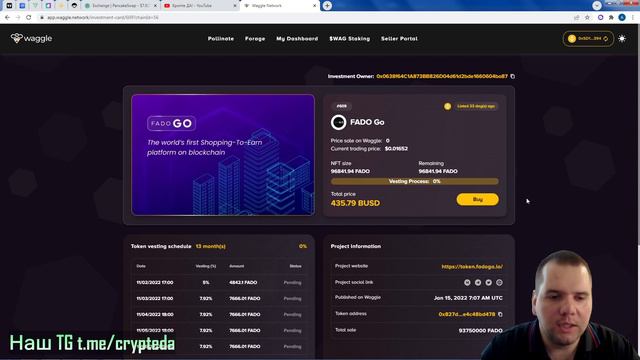Select the pinned tab with the green V icon
The width and height of the screenshot is (640, 360).
[x=36, y=6]
